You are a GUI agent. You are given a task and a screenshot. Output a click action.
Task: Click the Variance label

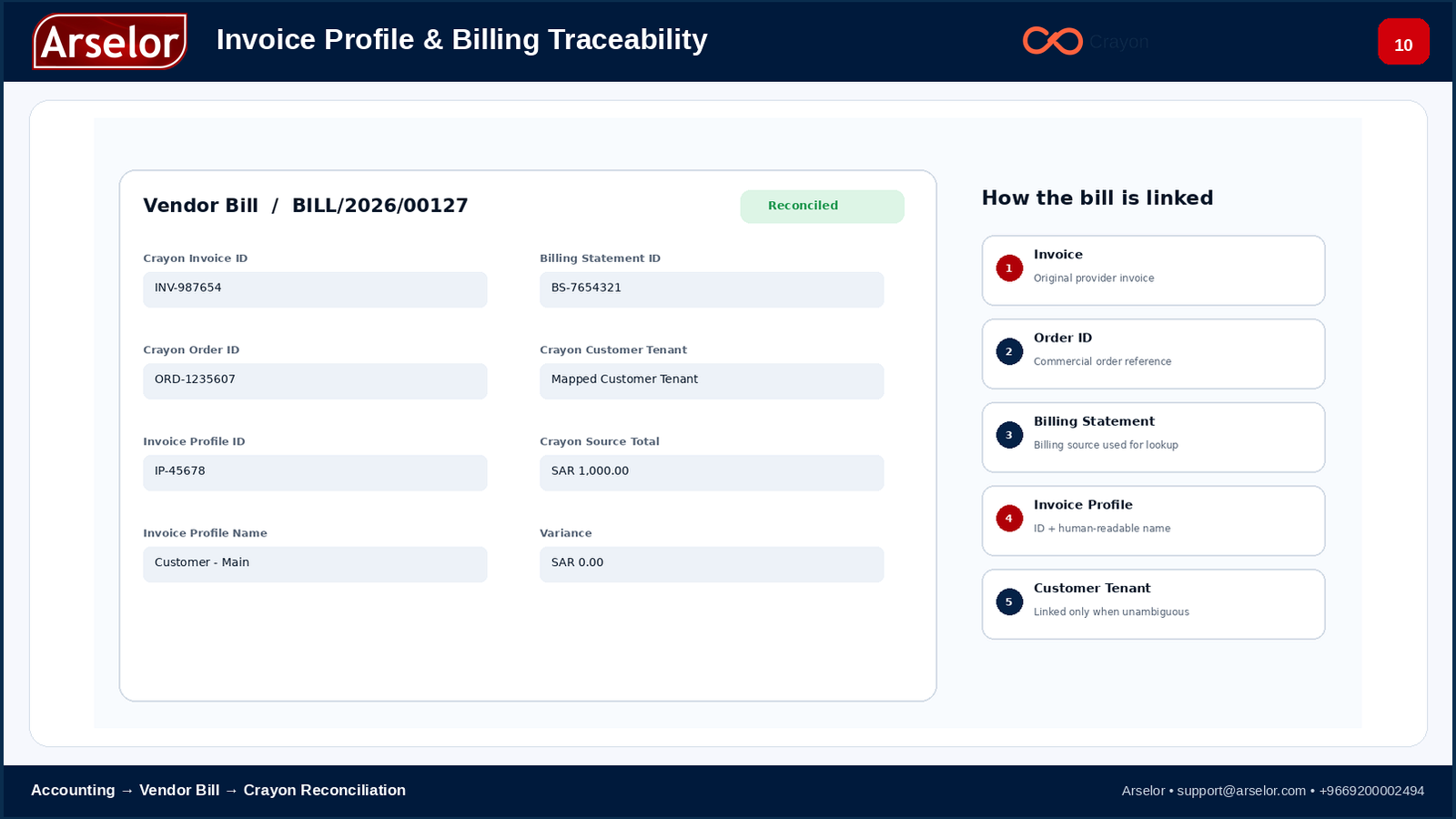(566, 533)
